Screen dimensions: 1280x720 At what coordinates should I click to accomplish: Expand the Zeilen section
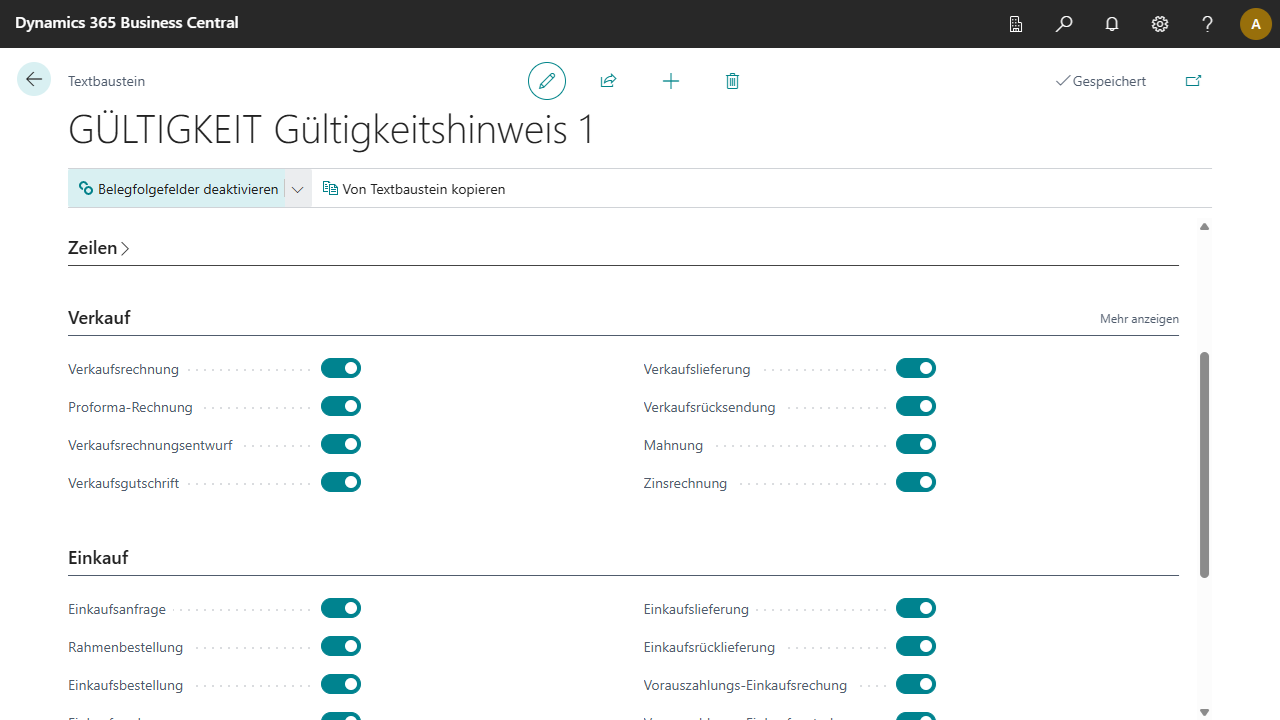[99, 248]
